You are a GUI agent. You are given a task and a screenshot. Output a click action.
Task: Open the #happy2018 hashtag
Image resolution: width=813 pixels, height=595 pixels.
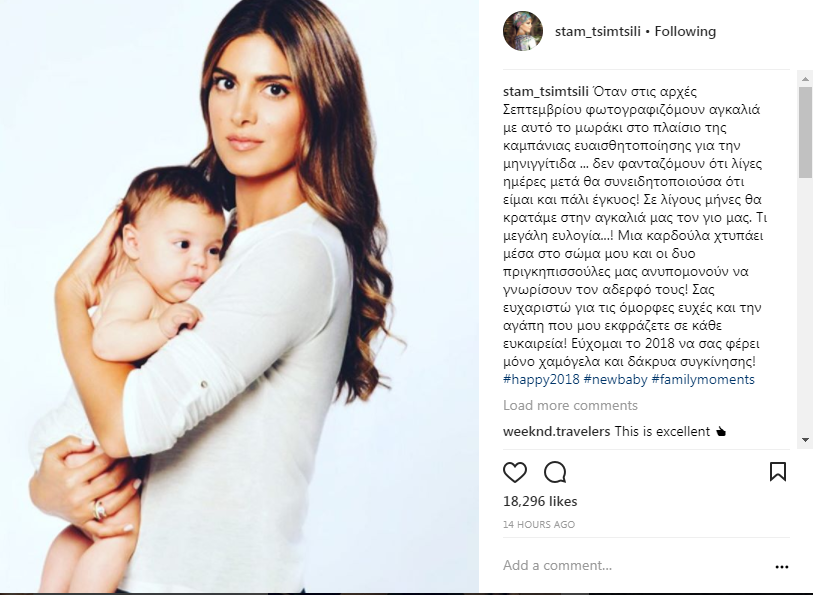(541, 379)
